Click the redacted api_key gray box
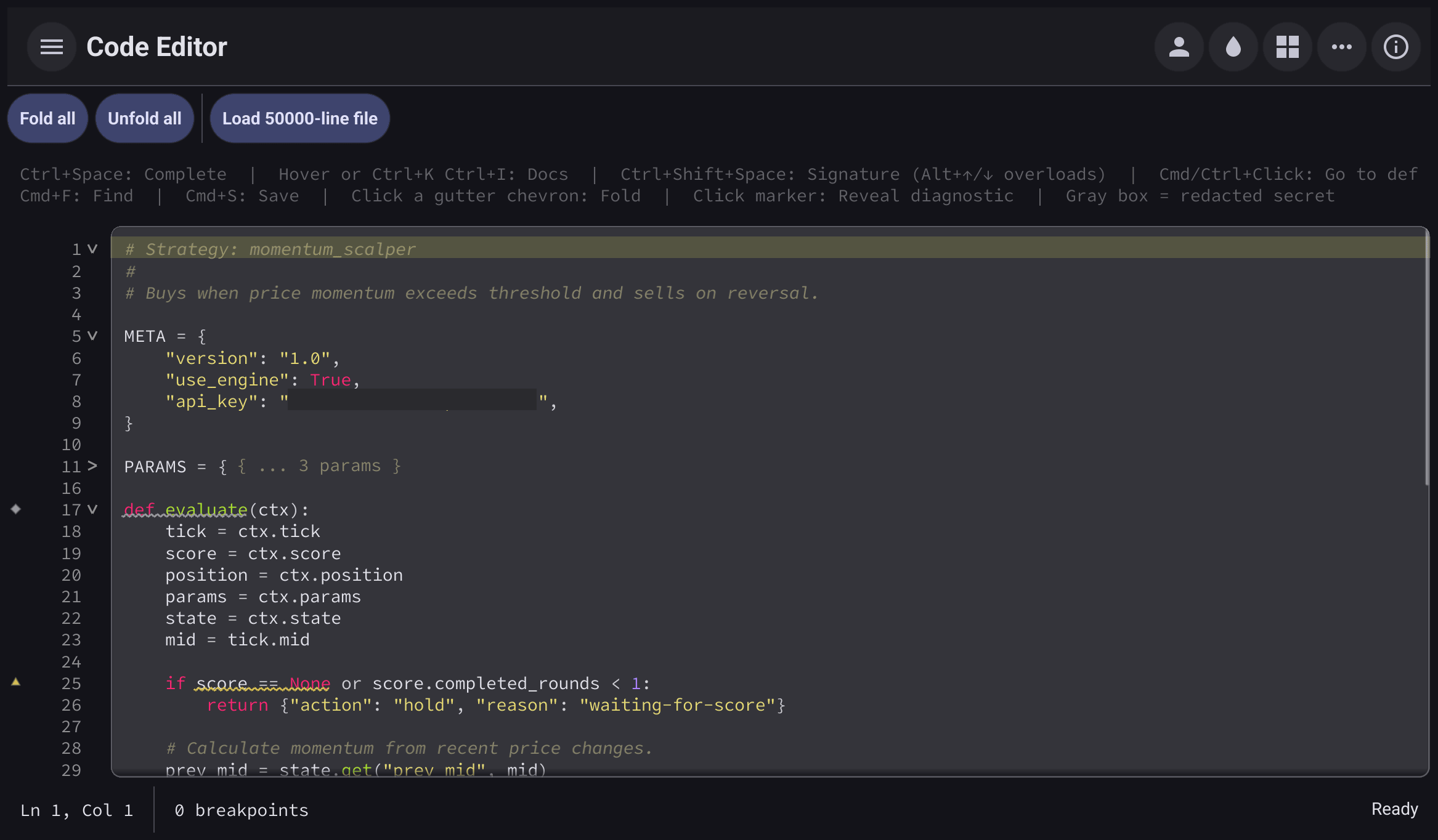Image resolution: width=1438 pixels, height=840 pixels. click(x=412, y=400)
